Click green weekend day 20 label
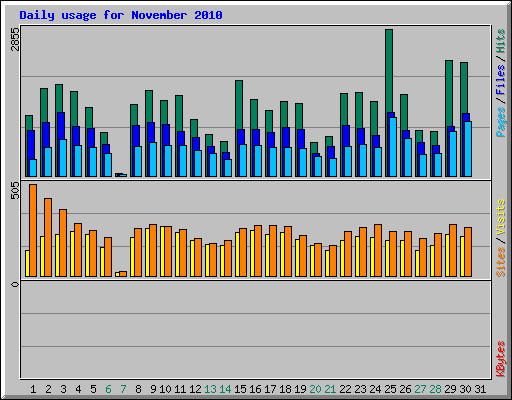Image resolution: width=512 pixels, height=400 pixels. pyautogui.click(x=315, y=389)
